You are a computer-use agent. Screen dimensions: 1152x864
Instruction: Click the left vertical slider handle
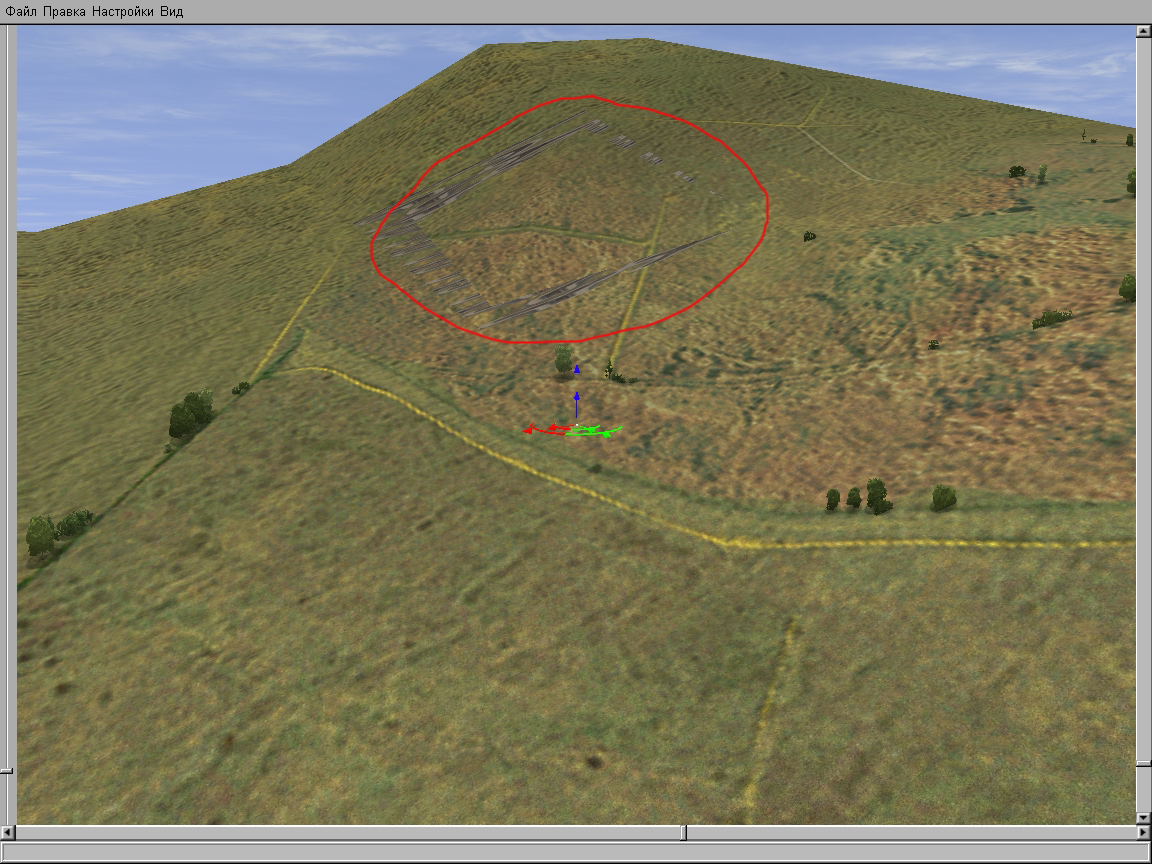click(x=6, y=771)
